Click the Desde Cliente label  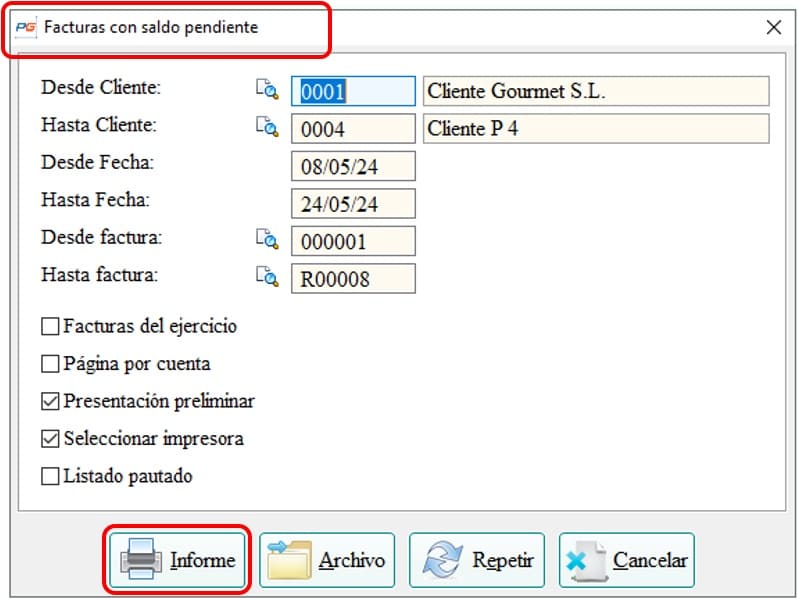(x=101, y=87)
